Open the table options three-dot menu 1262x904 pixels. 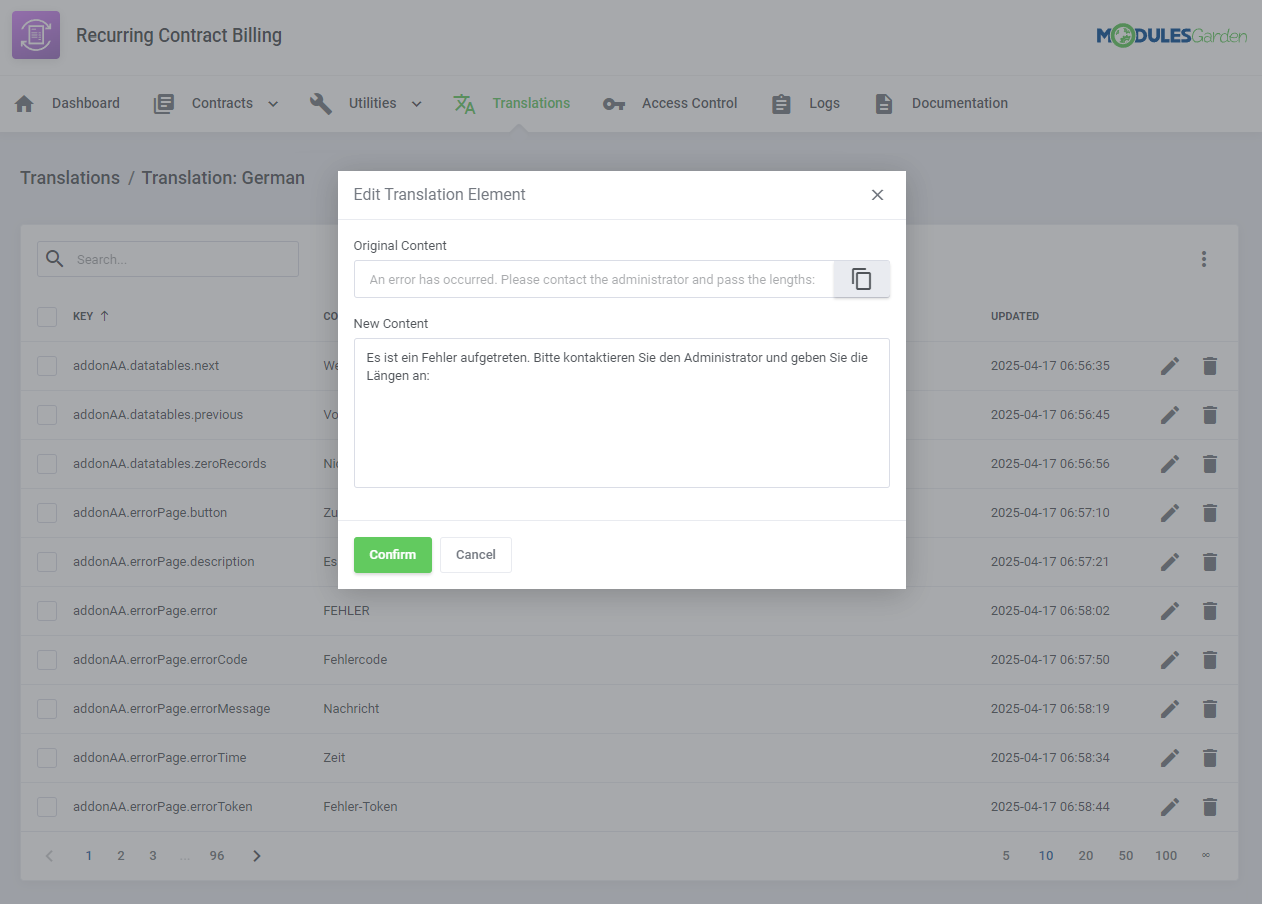click(1204, 258)
